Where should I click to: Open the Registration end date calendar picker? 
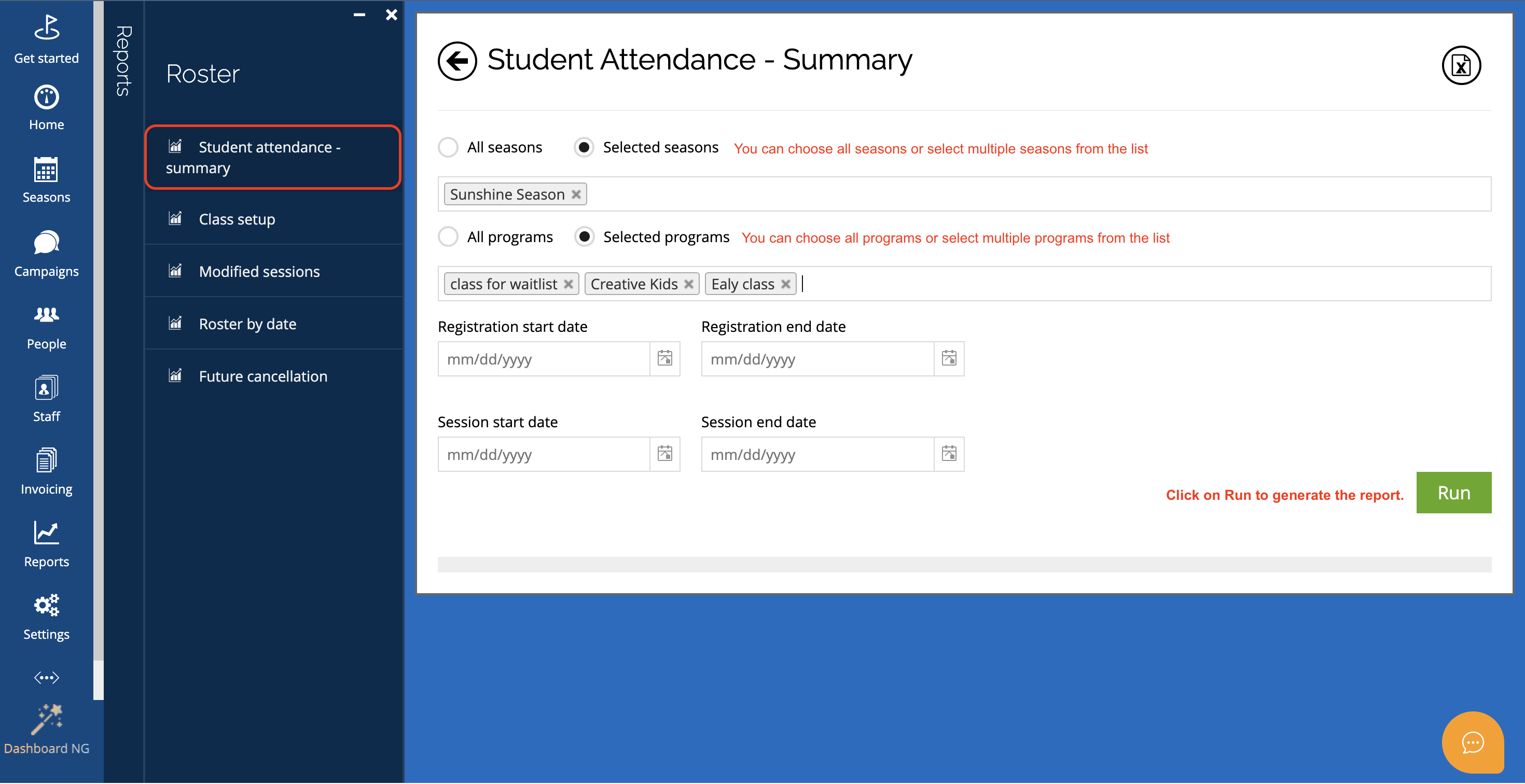pyautogui.click(x=948, y=359)
